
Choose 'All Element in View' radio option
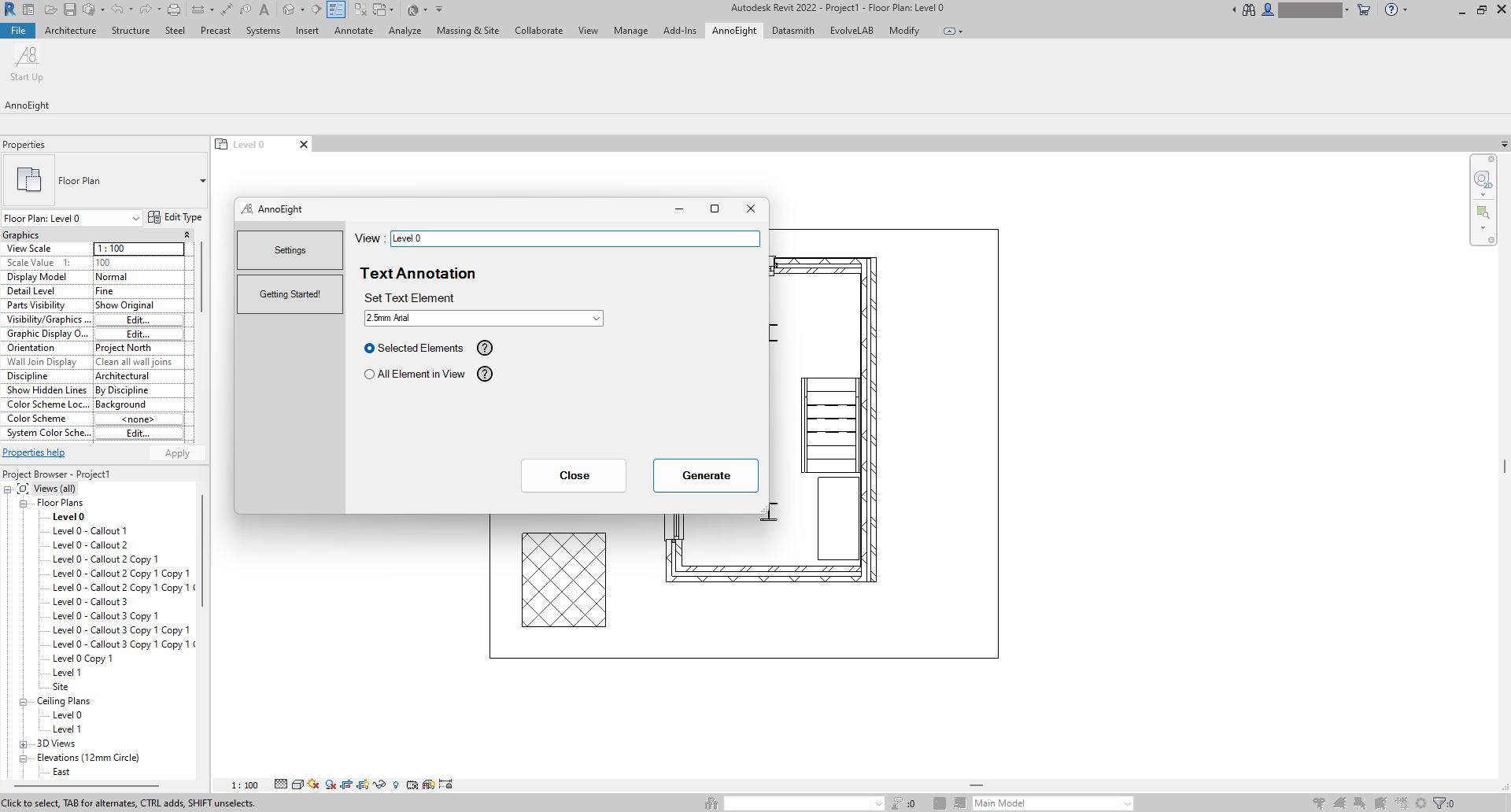click(369, 375)
